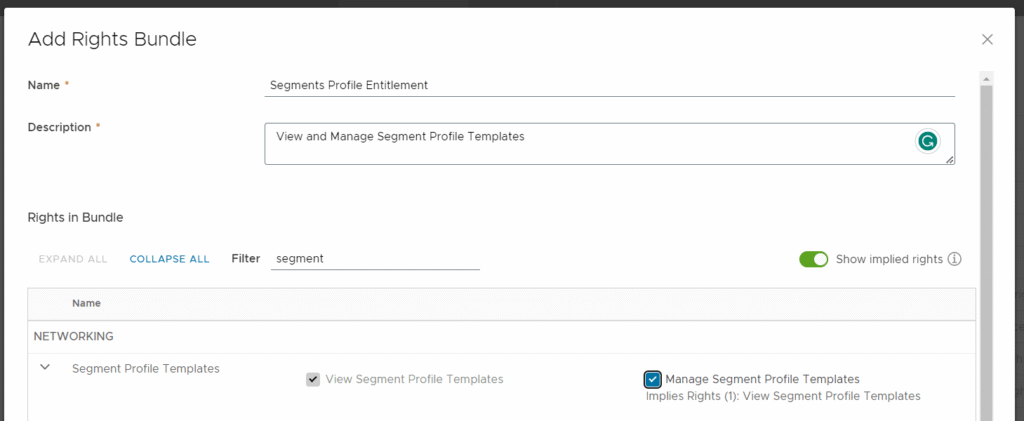Viewport: 1024px width, 421px height.
Task: Click the View Segment Profile Templates checkbox
Action: [x=313, y=379]
